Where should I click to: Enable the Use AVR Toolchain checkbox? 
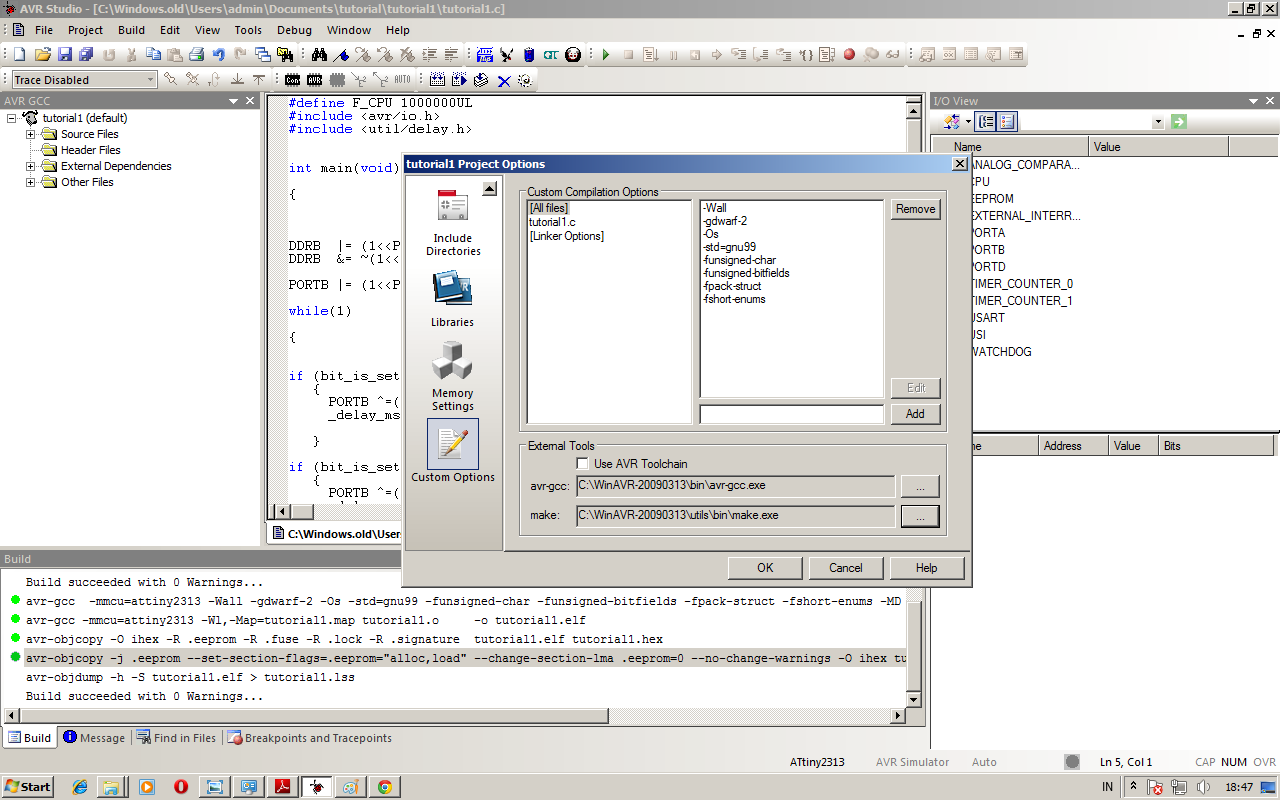pos(582,464)
